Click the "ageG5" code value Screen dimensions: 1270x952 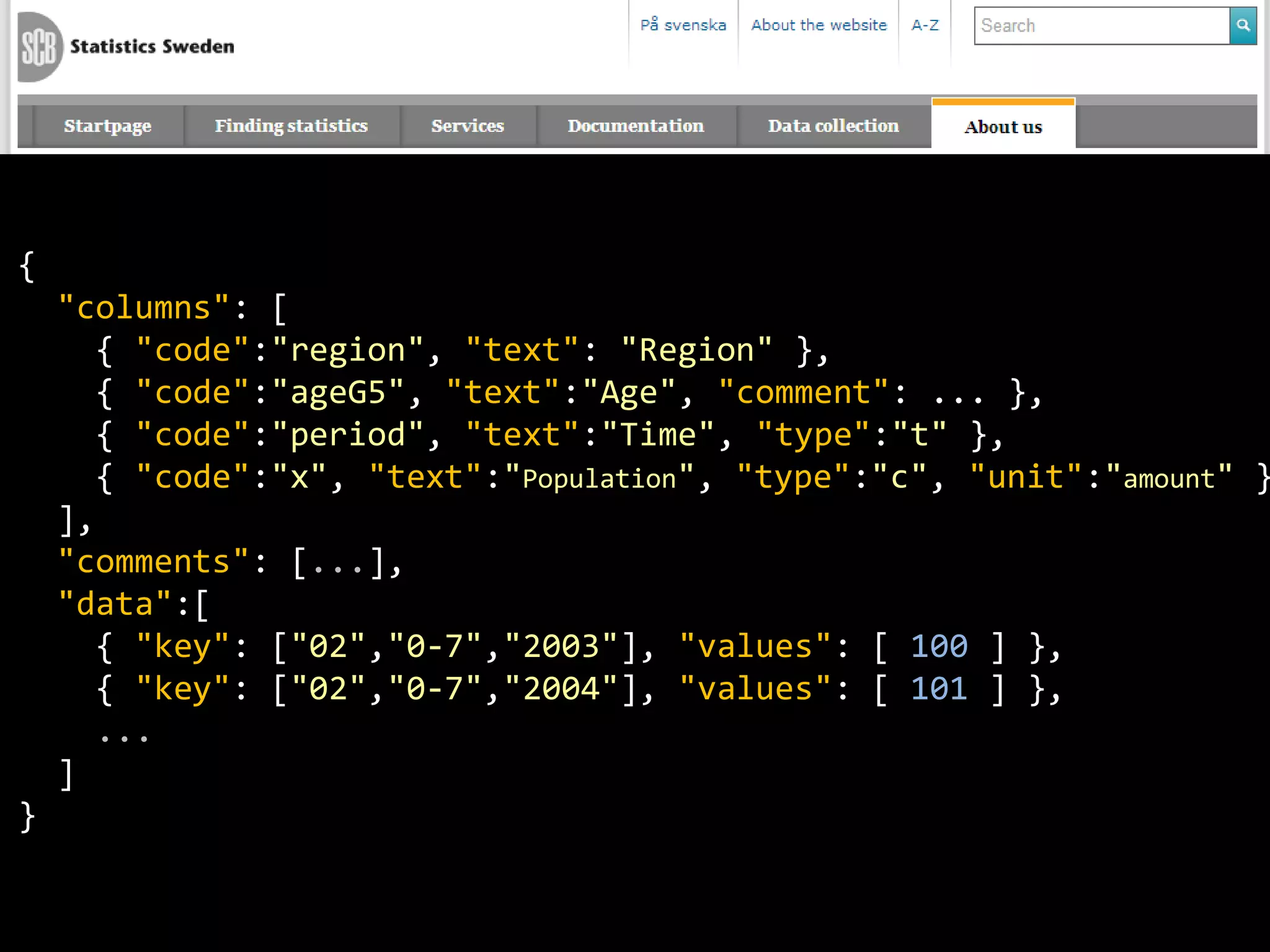click(338, 392)
